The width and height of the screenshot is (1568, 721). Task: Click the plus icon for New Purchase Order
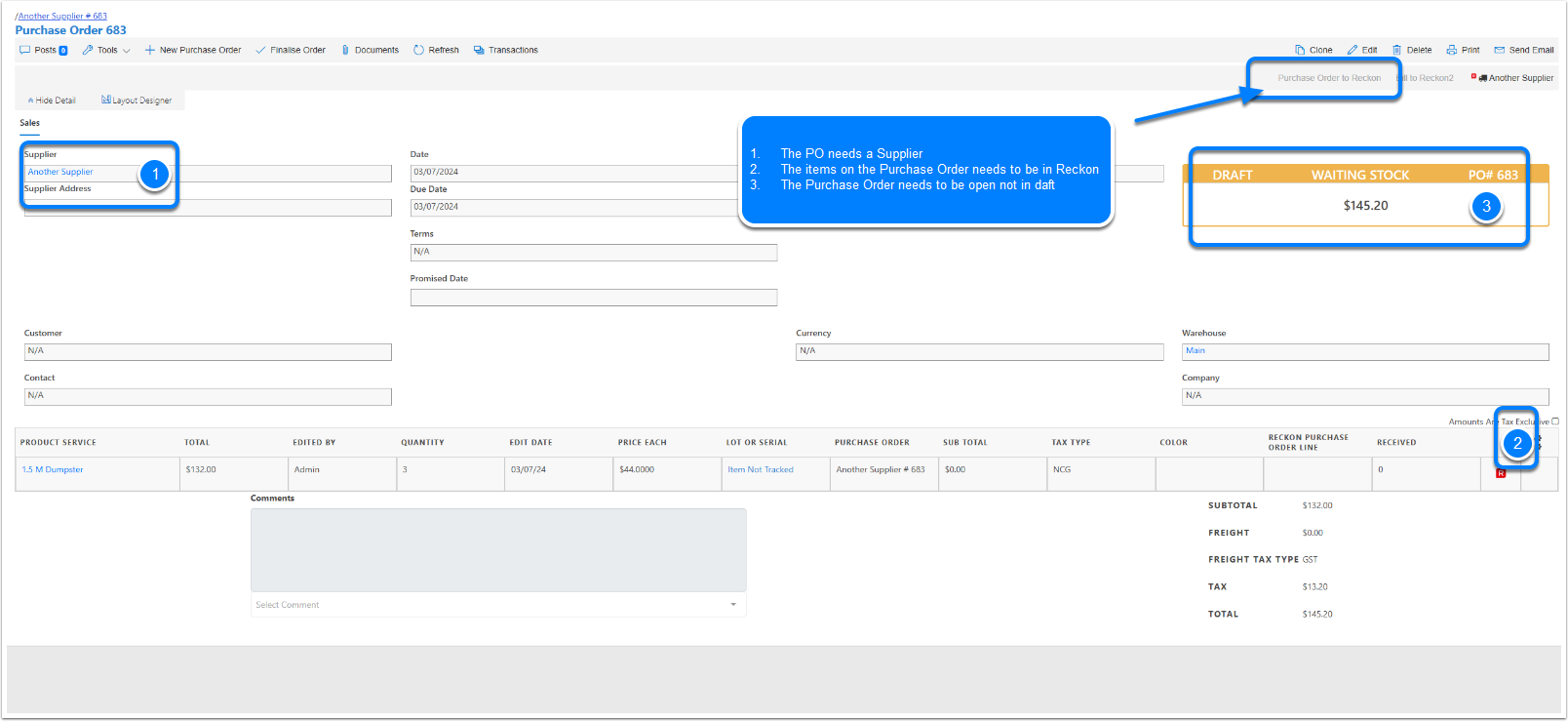pyautogui.click(x=150, y=50)
